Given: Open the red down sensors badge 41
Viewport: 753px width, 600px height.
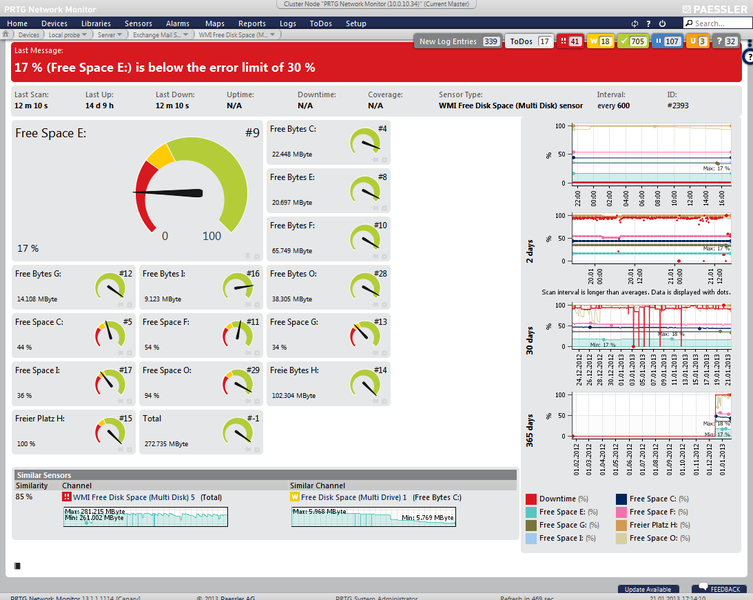Looking at the screenshot, I should (x=570, y=41).
